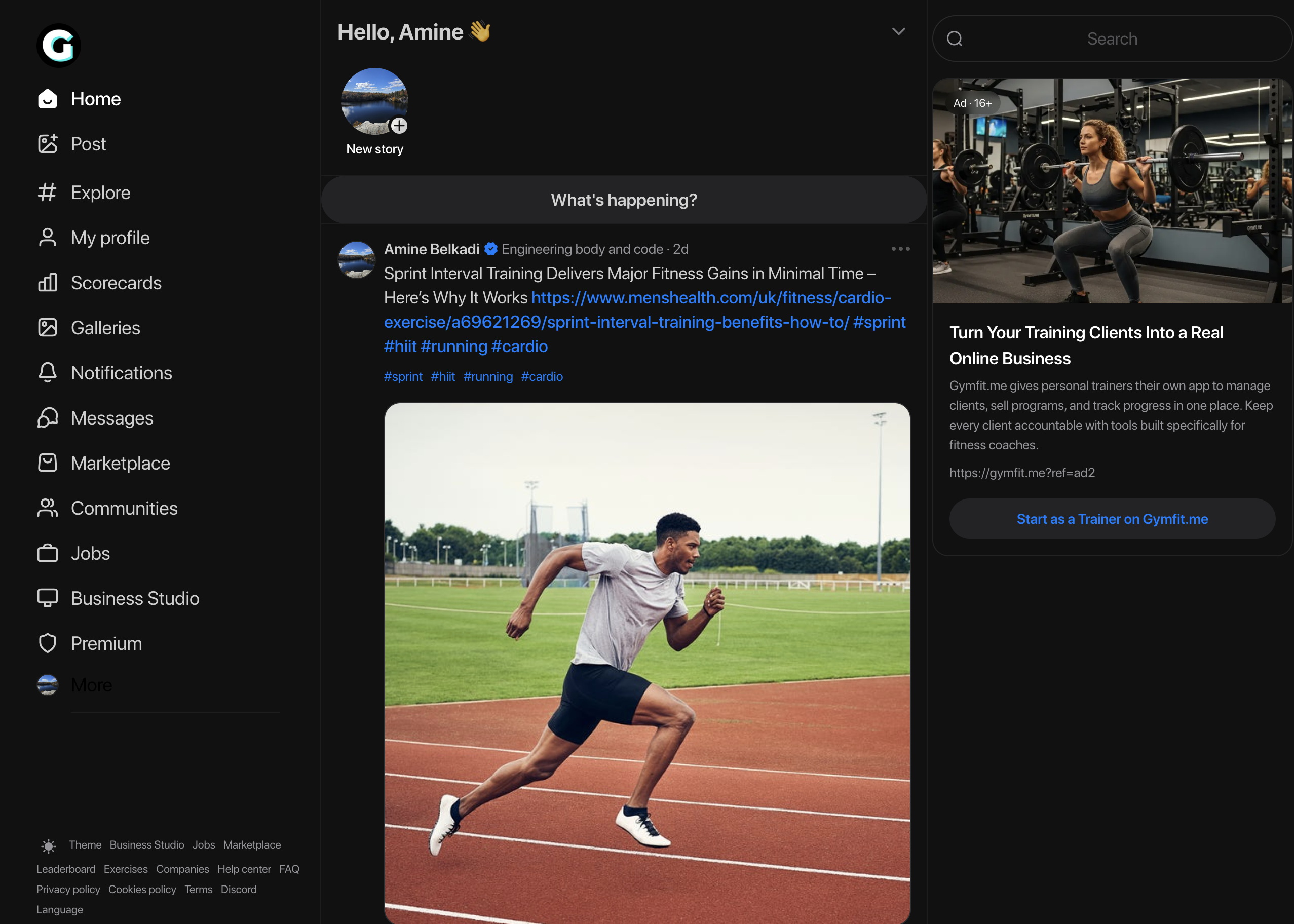Click the What's happening composer field
This screenshot has width=1294, height=924.
coord(623,200)
